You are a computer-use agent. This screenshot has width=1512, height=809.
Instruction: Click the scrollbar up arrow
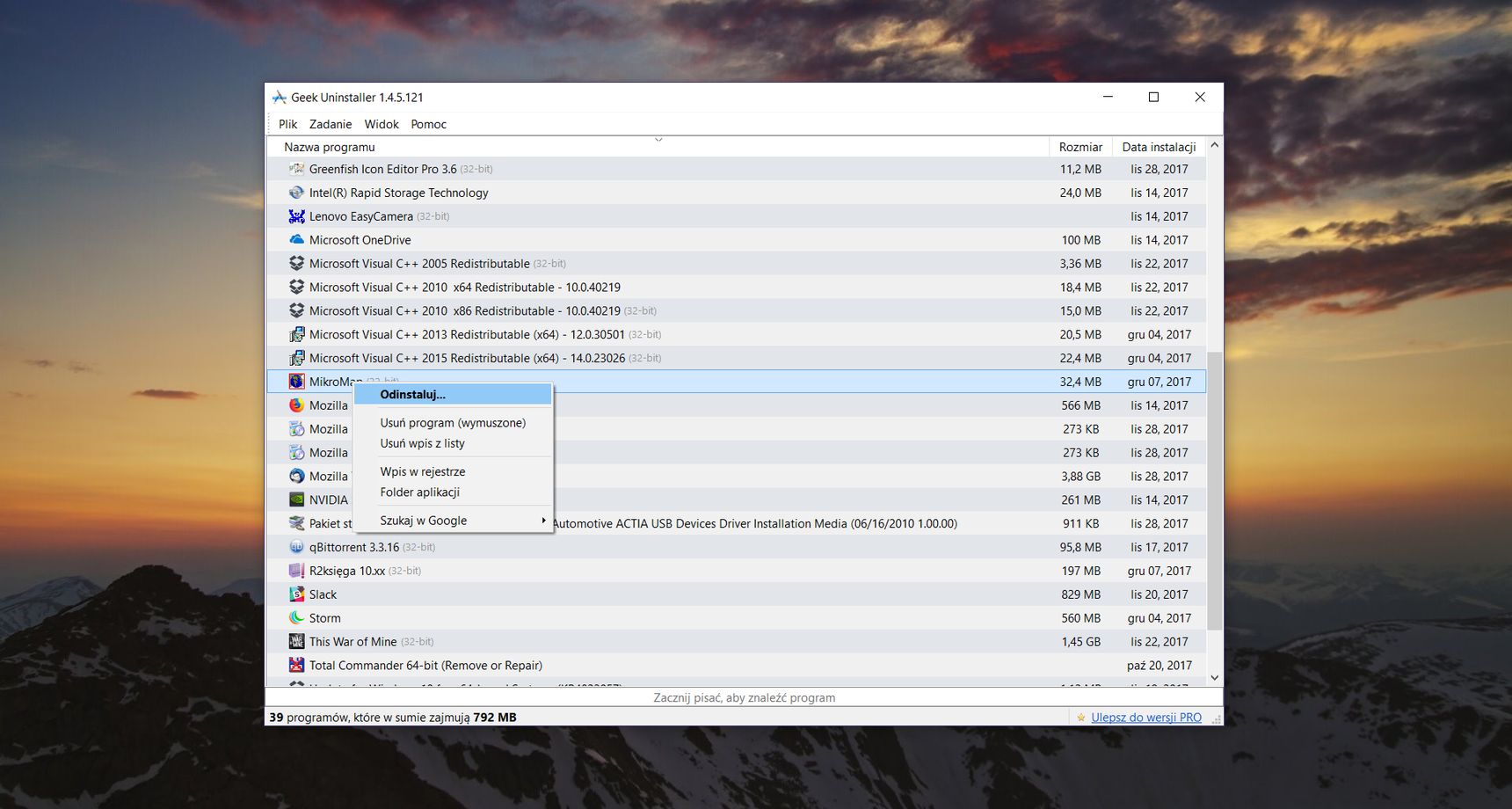point(1215,144)
